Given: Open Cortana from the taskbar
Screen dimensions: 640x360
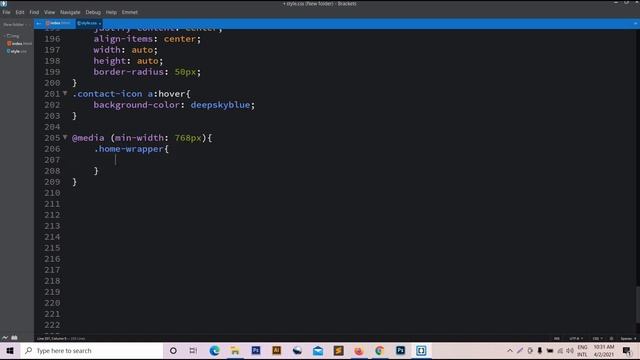Looking at the screenshot, I should (173, 351).
